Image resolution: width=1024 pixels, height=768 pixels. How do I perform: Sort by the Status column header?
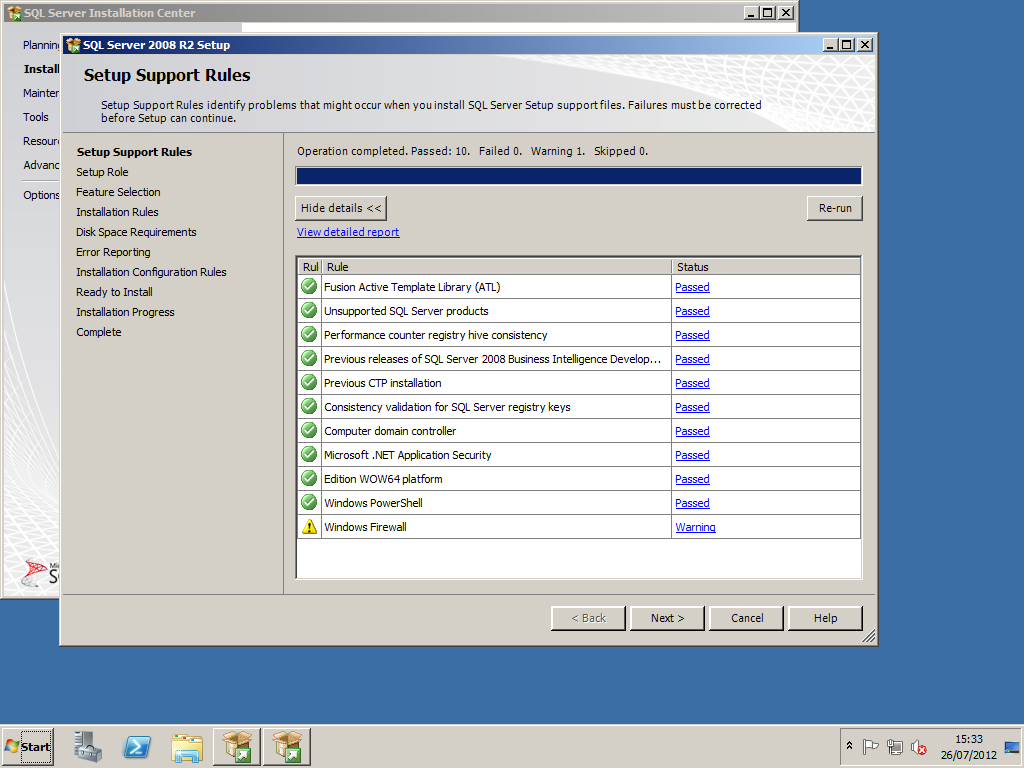tap(766, 267)
